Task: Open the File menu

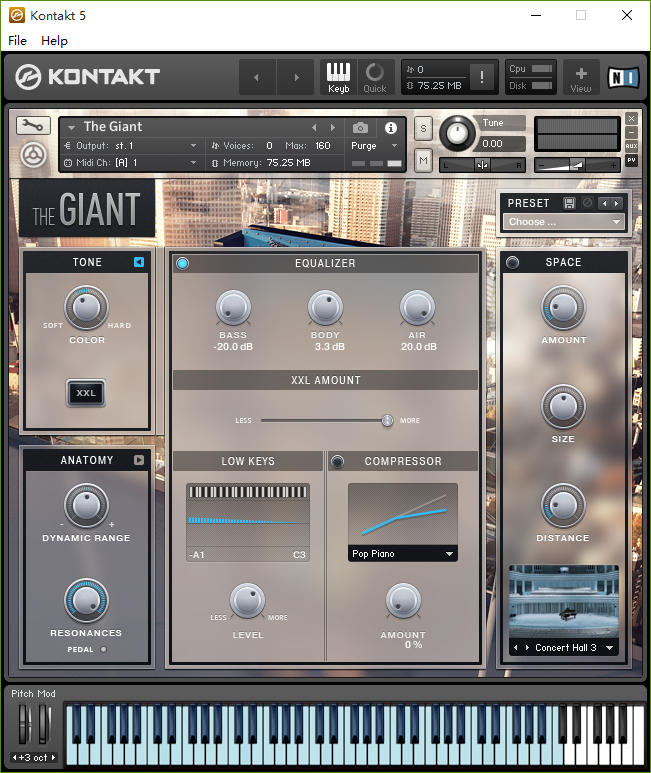Action: pyautogui.click(x=17, y=40)
